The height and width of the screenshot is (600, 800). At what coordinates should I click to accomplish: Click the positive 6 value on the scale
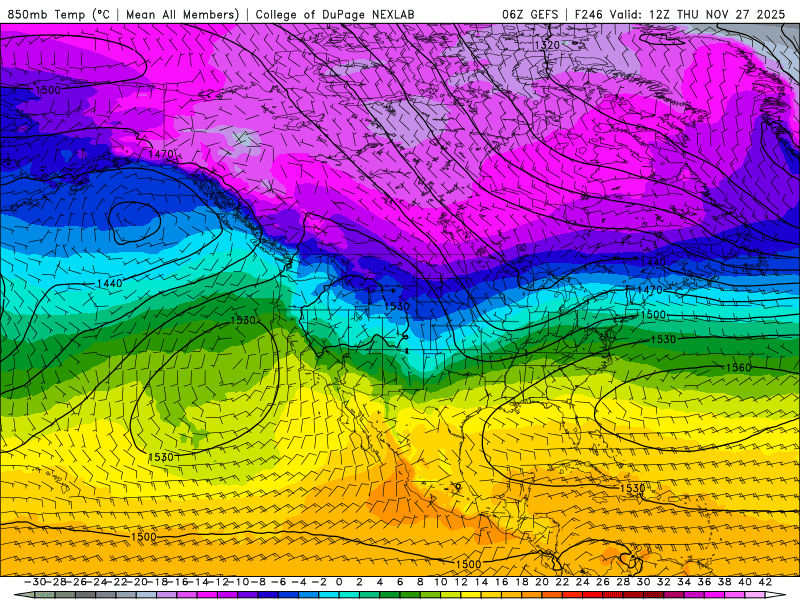400,582
